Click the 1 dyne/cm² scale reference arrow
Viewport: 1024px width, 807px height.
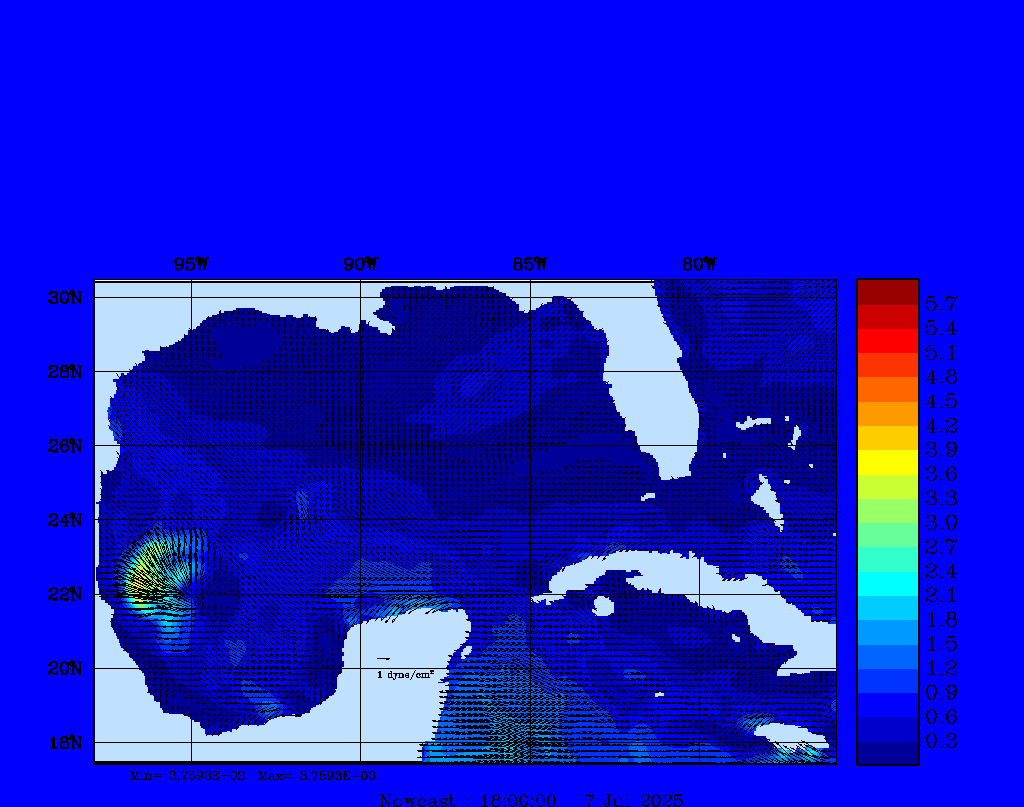point(384,659)
